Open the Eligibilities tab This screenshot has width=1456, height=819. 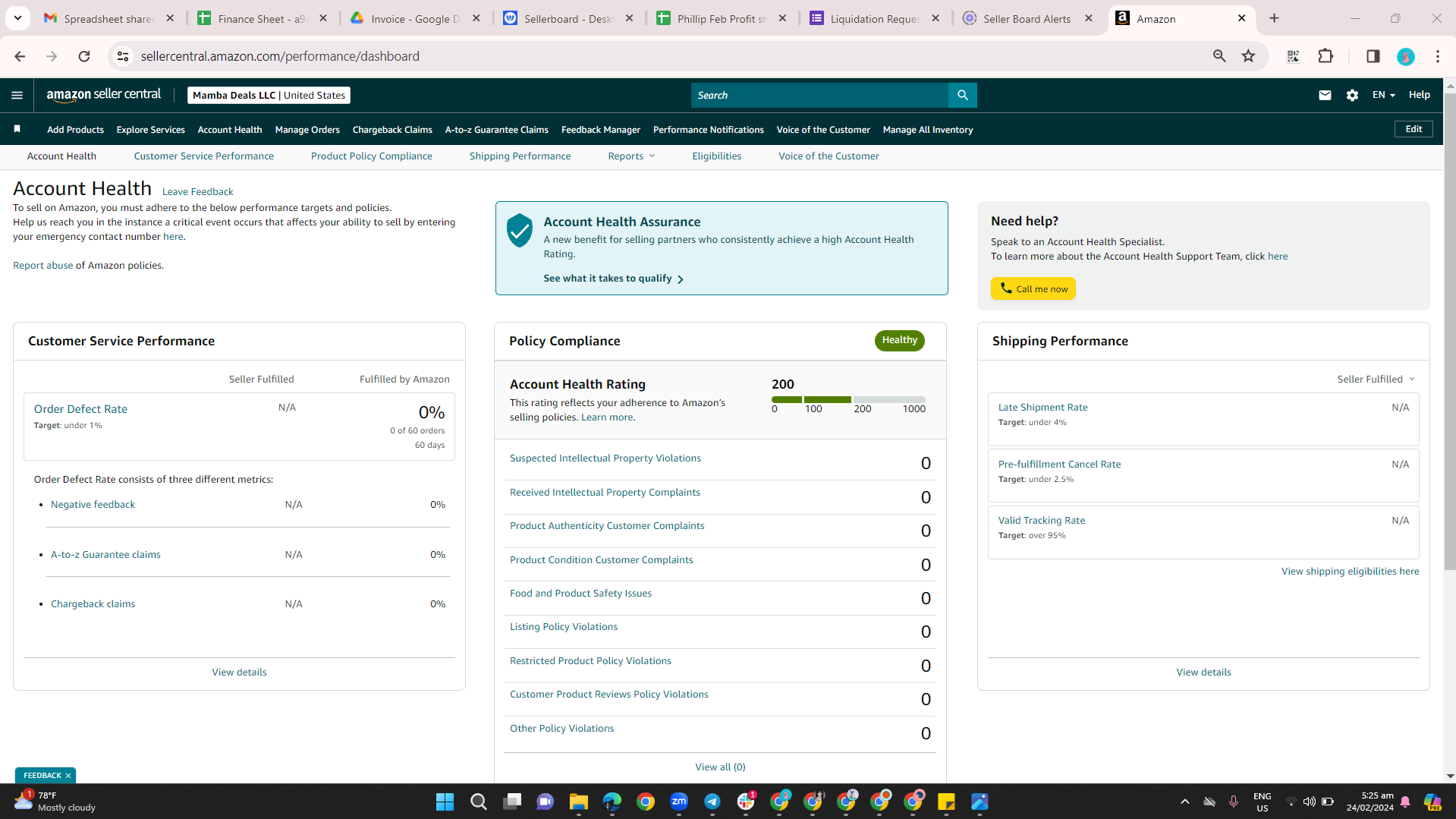pyautogui.click(x=716, y=156)
